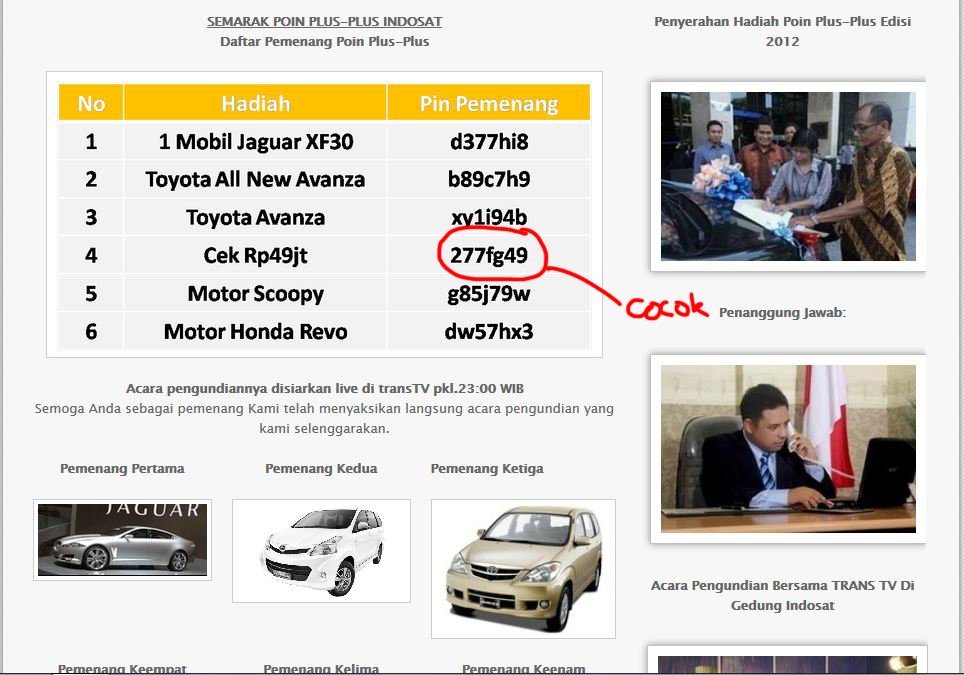Select the 'Toyota All New Avanza' cell

pyautogui.click(x=256, y=179)
